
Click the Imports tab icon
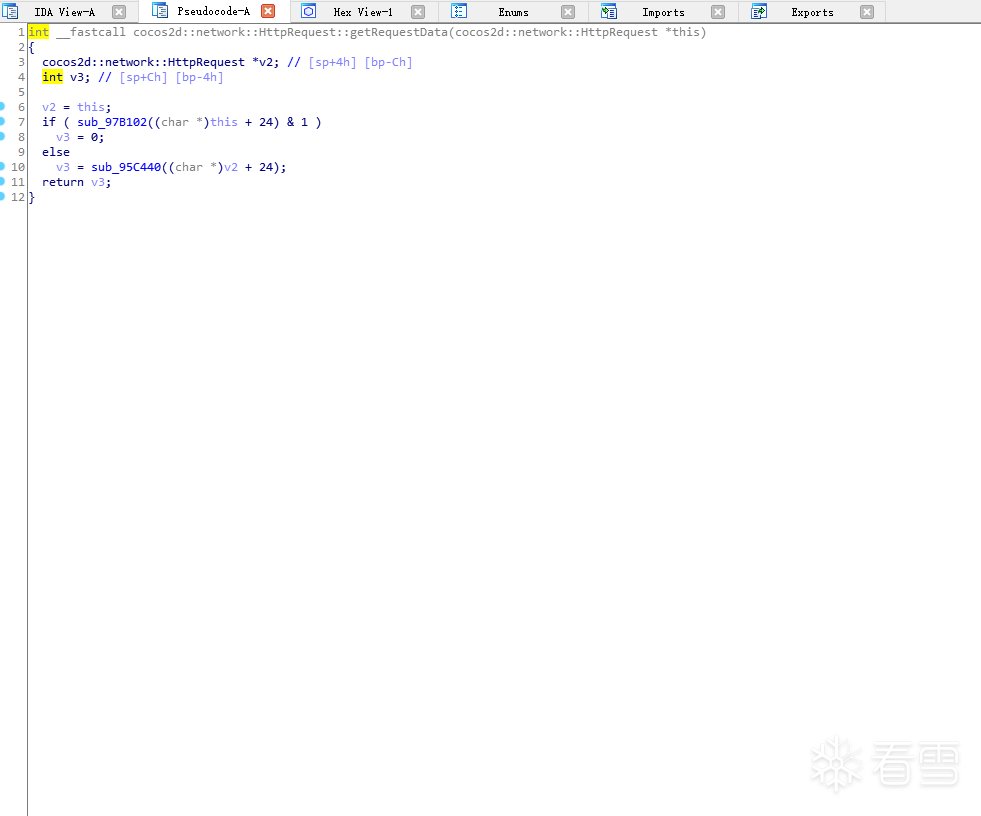pyautogui.click(x=608, y=11)
